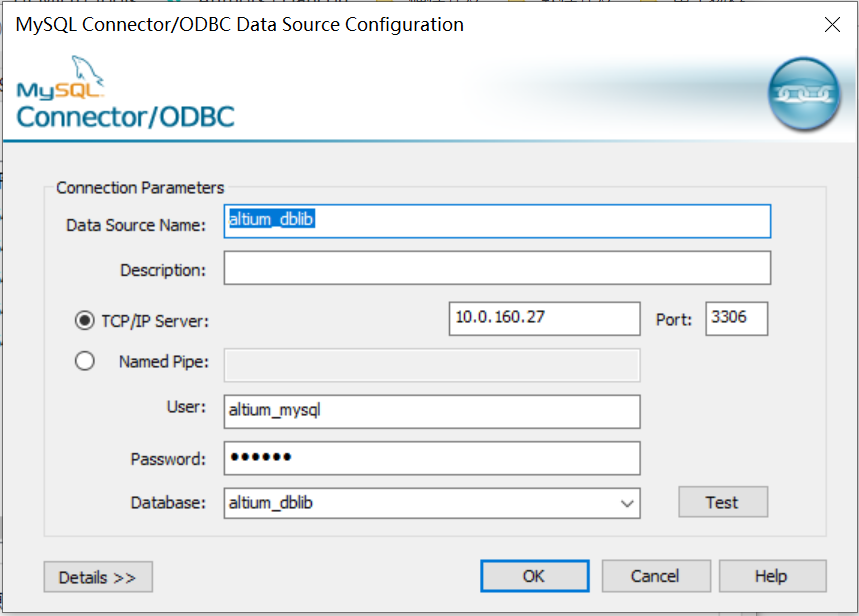859x616 pixels.
Task: Confirm with the OK button
Action: point(535,576)
